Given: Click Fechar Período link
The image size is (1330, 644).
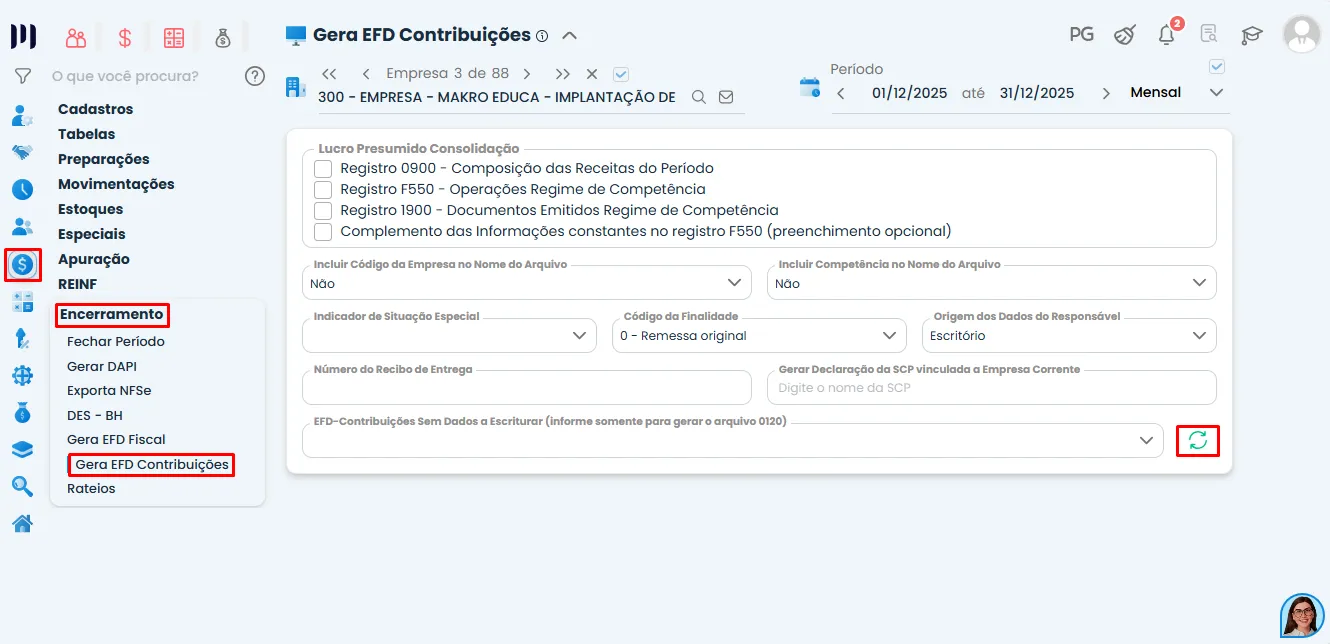Looking at the screenshot, I should 116,341.
